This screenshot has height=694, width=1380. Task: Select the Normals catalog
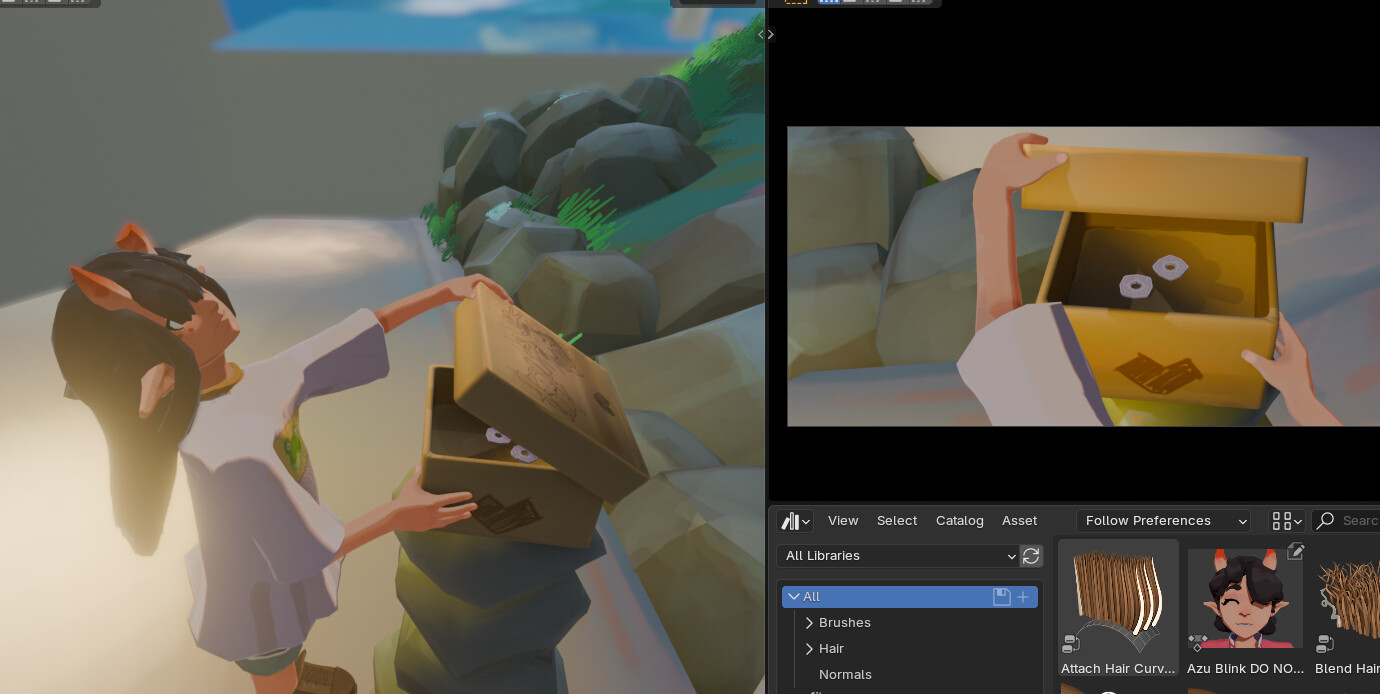coord(845,675)
